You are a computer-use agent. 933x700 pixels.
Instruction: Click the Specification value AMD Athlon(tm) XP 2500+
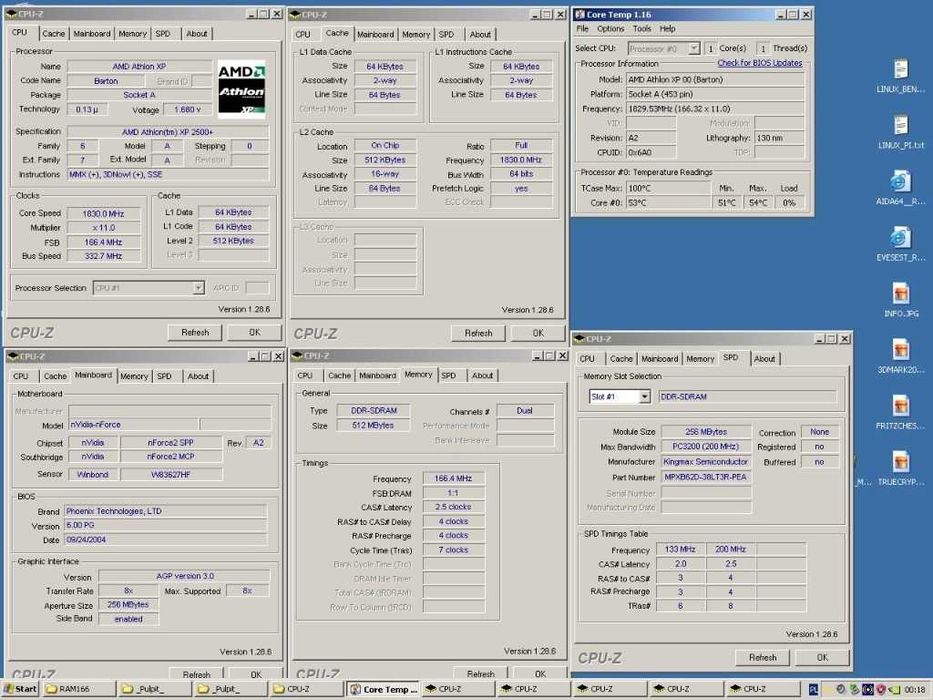coord(168,132)
